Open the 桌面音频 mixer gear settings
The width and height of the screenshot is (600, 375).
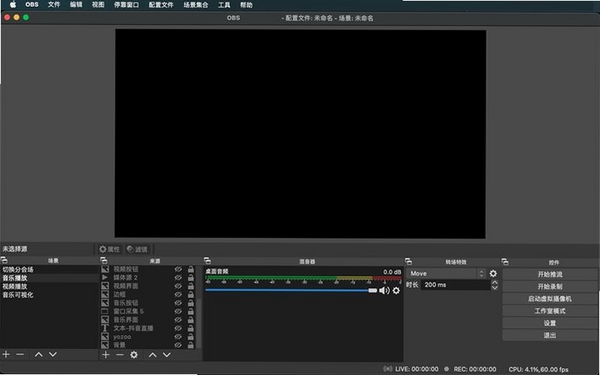396,290
